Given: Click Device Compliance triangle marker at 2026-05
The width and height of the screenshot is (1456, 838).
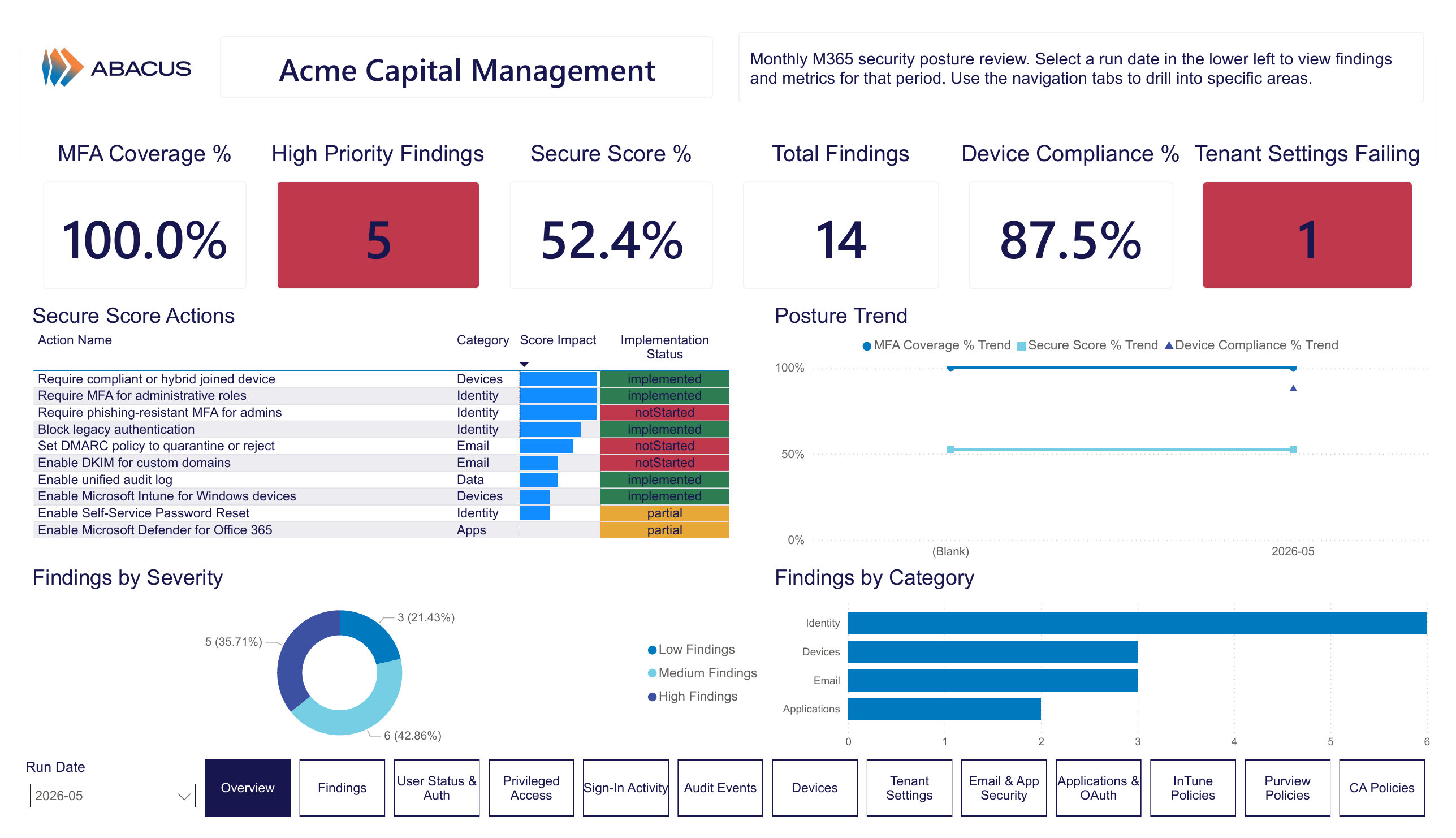Looking at the screenshot, I should tap(1293, 388).
